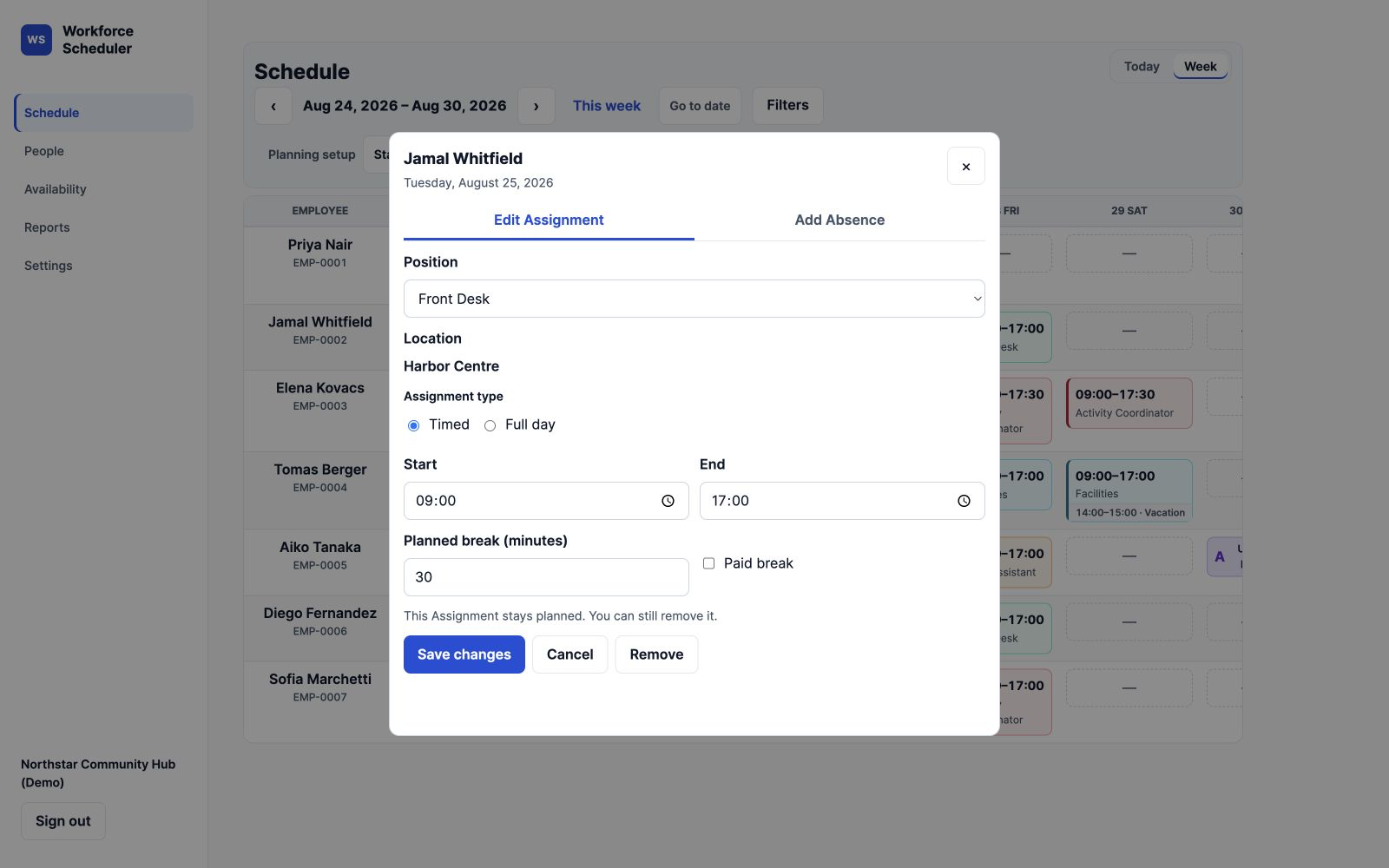Click Diego Fernandez empty Saturday slot
The width and height of the screenshot is (1389, 868).
(1129, 621)
